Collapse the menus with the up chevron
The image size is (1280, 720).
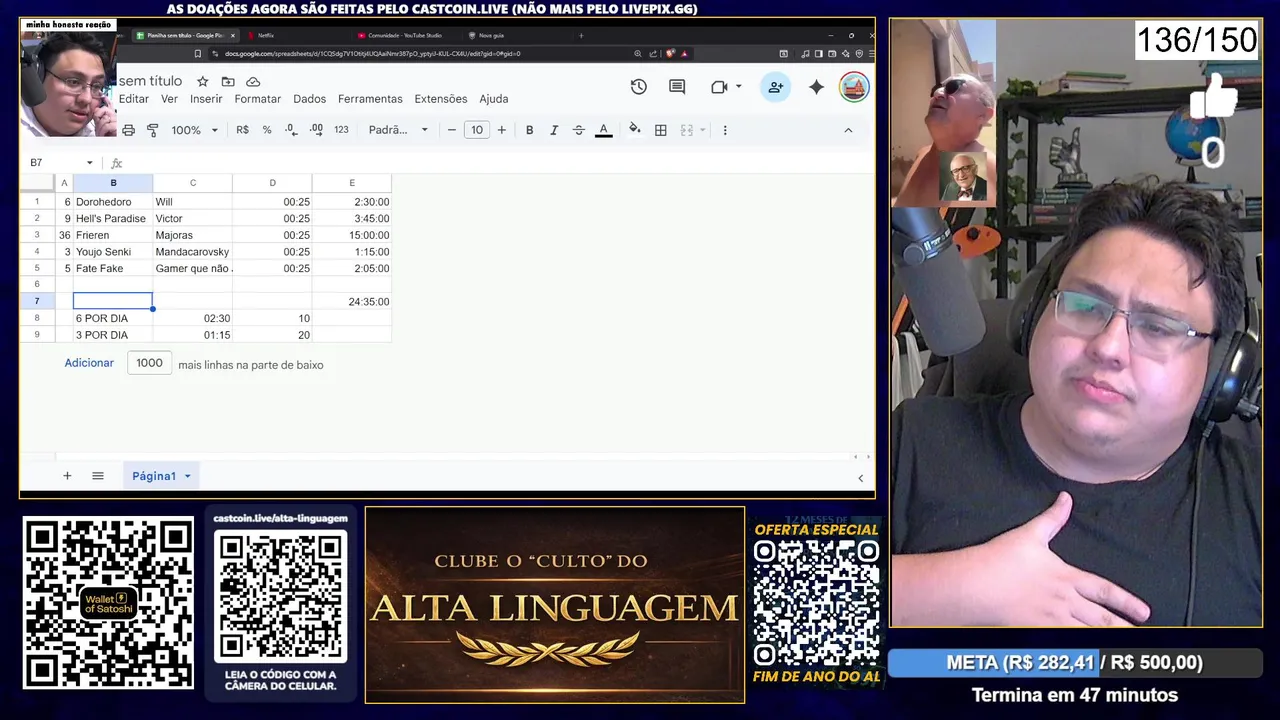point(848,130)
